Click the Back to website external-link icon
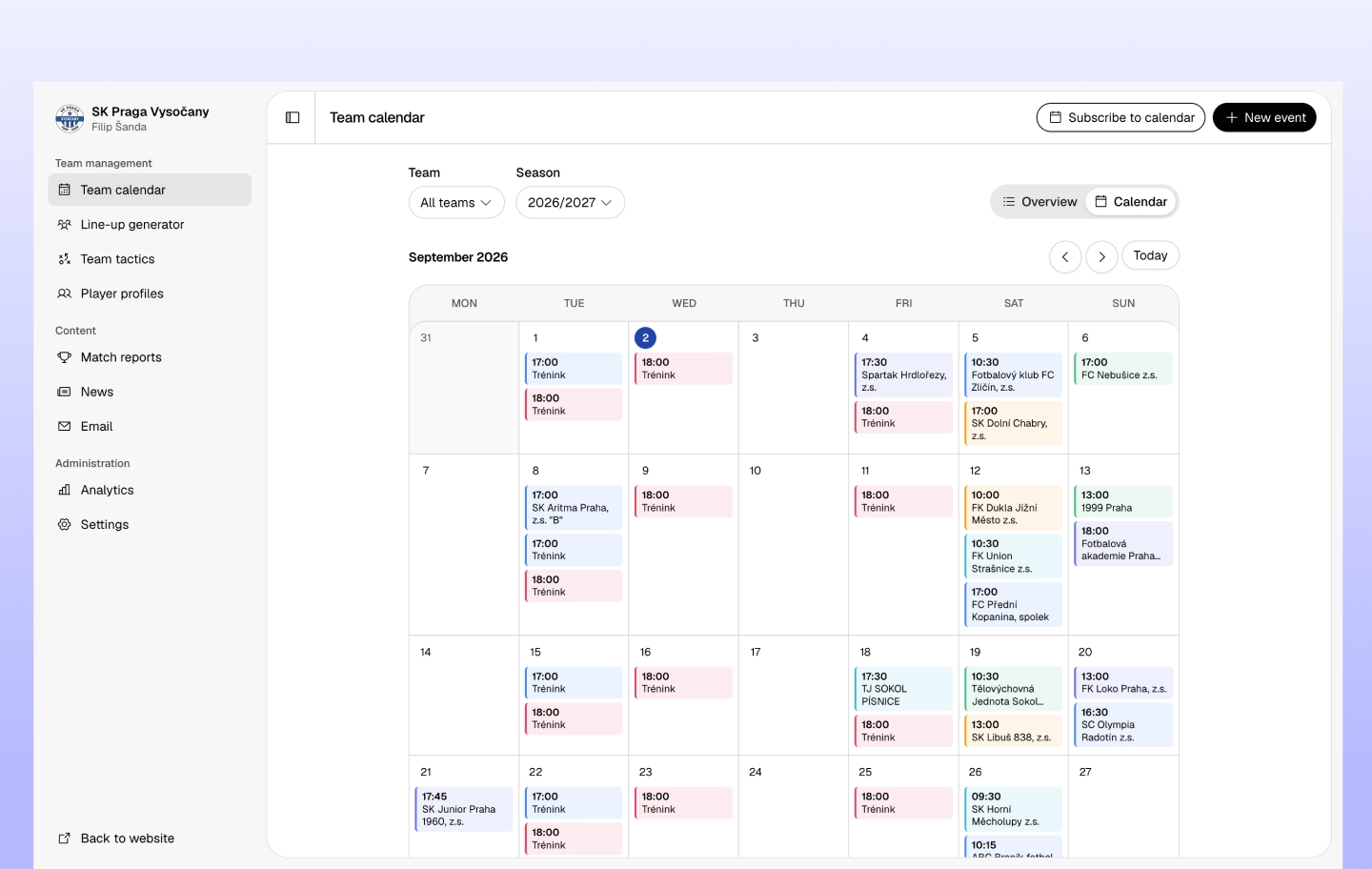The width and height of the screenshot is (1372, 869). 64,839
